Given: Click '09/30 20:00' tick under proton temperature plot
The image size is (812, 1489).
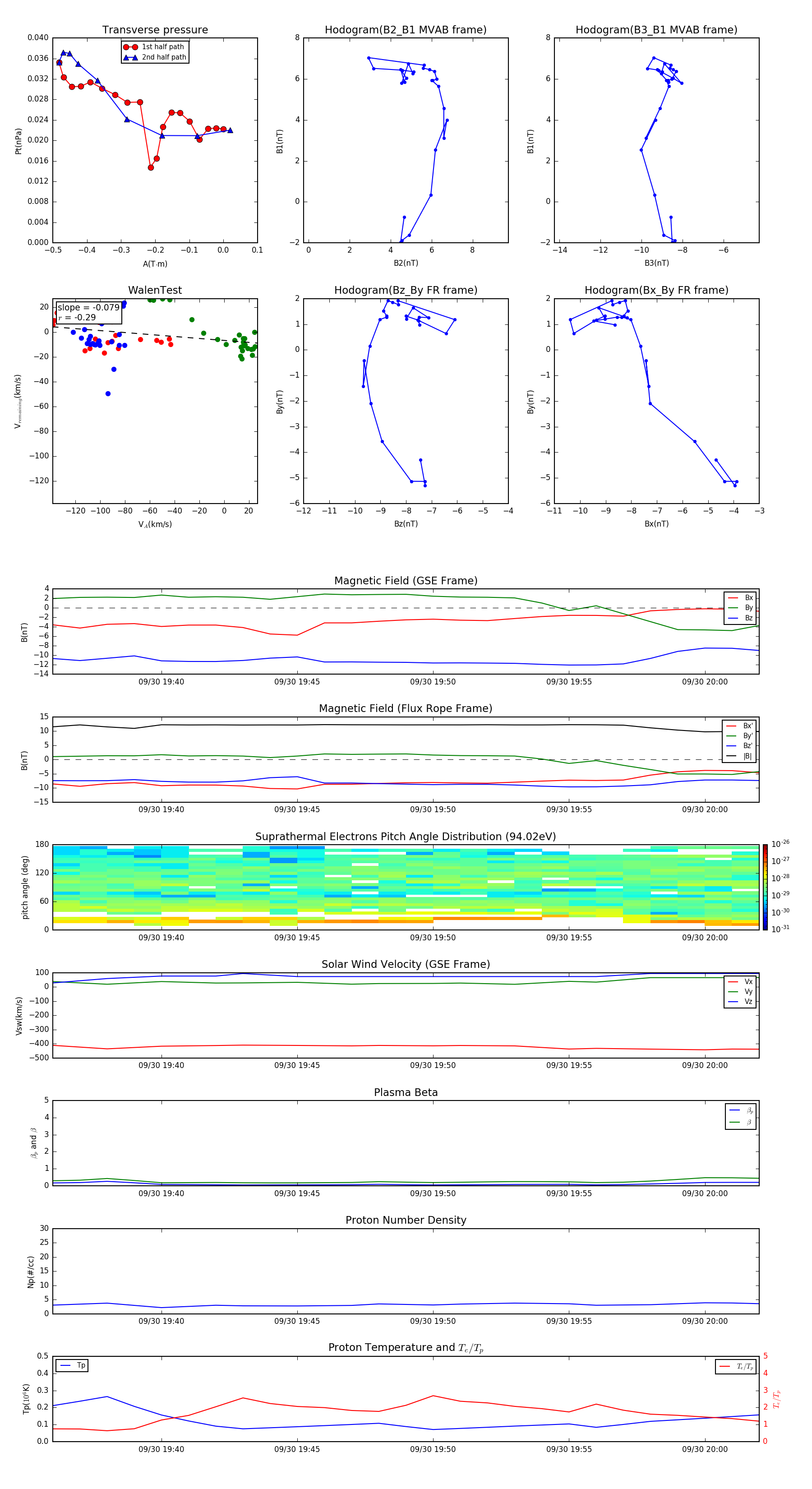Looking at the screenshot, I should [705, 1449].
